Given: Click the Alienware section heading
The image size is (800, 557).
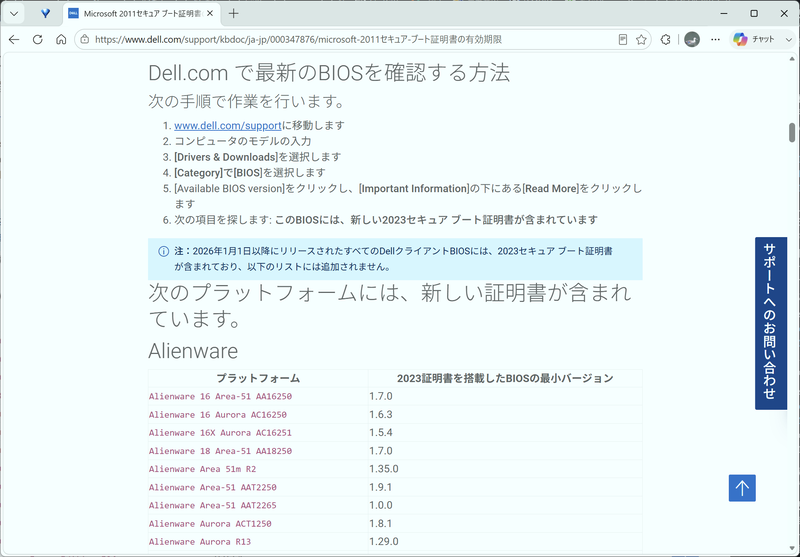Looking at the screenshot, I should tap(193, 351).
